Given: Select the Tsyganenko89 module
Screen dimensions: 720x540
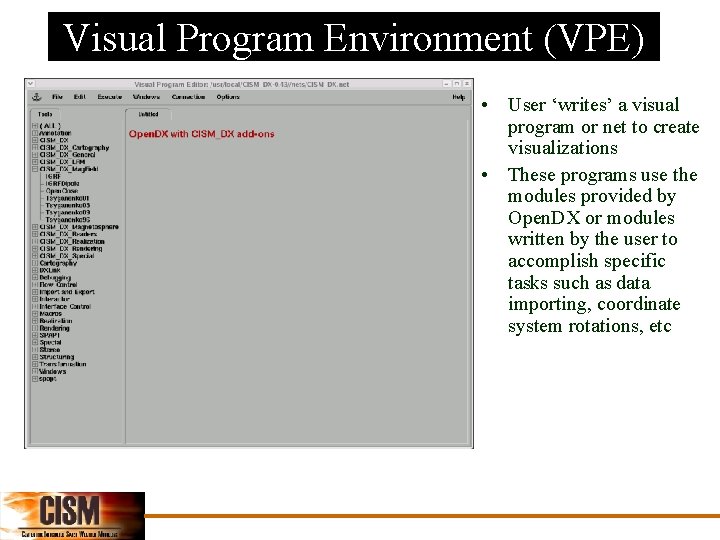Looking at the screenshot, I should click(68, 213).
